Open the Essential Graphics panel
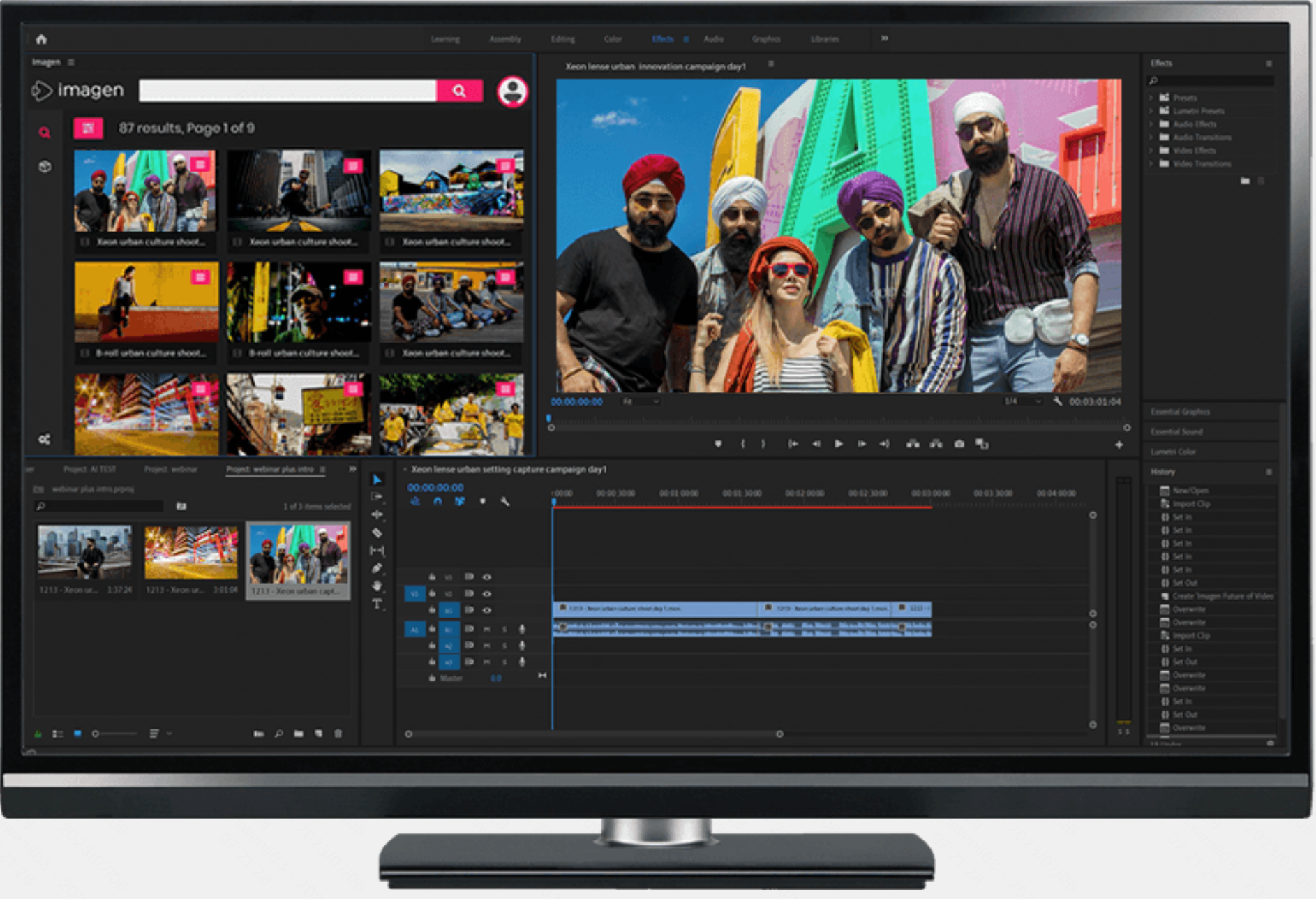The height and width of the screenshot is (899, 1316). [1181, 412]
